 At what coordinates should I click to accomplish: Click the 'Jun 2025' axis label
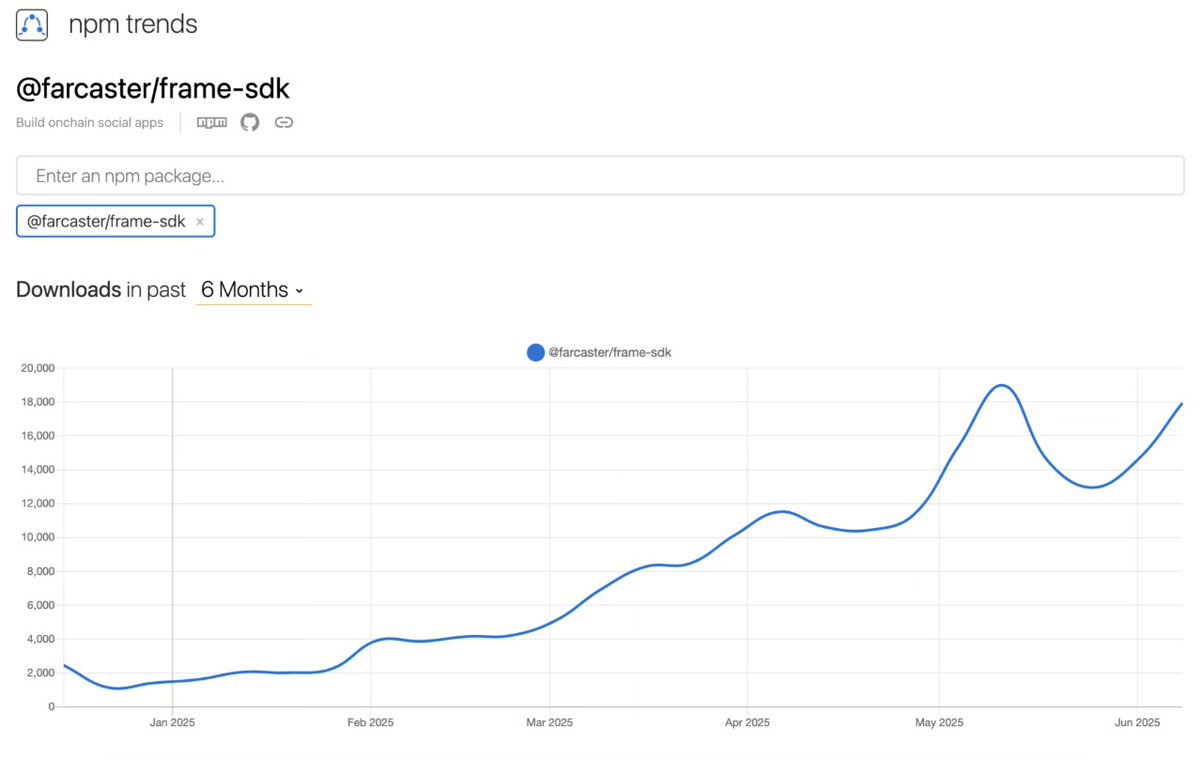(1137, 723)
